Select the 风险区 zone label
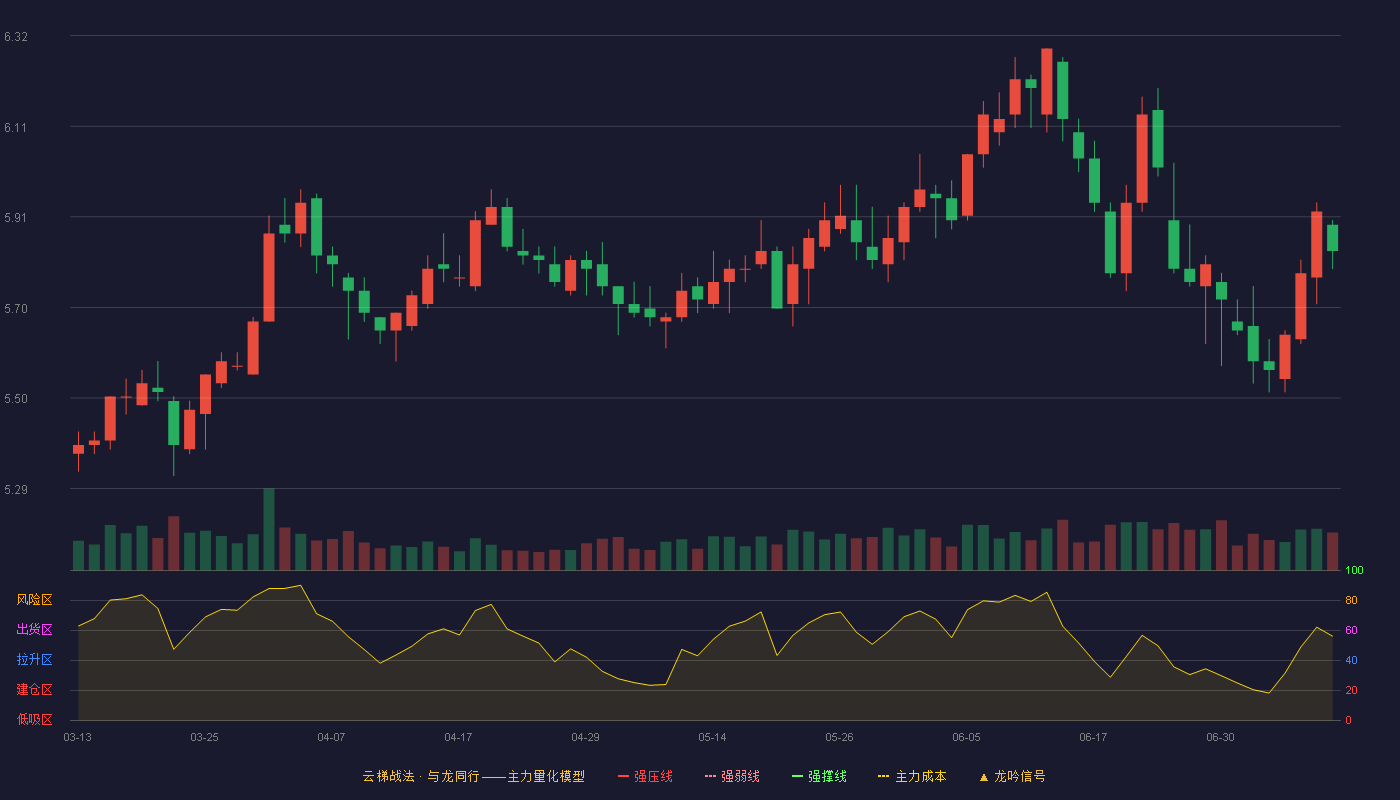This screenshot has width=1400, height=800. [x=34, y=600]
